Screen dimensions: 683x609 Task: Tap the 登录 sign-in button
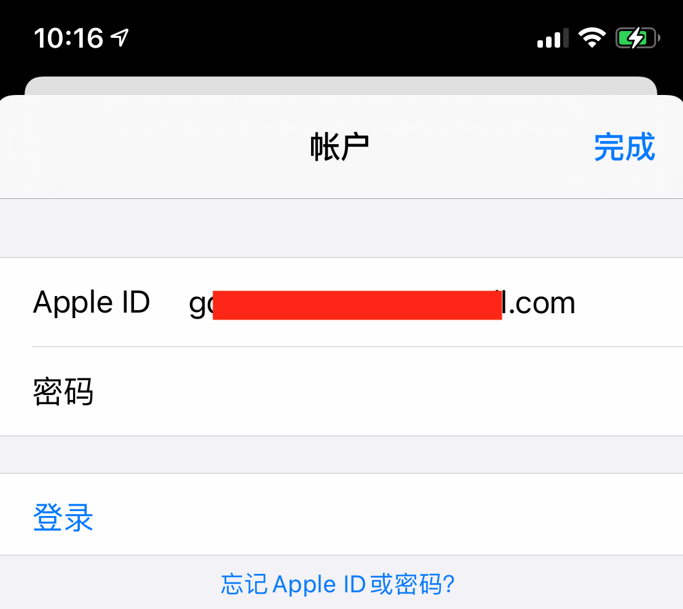[63, 518]
